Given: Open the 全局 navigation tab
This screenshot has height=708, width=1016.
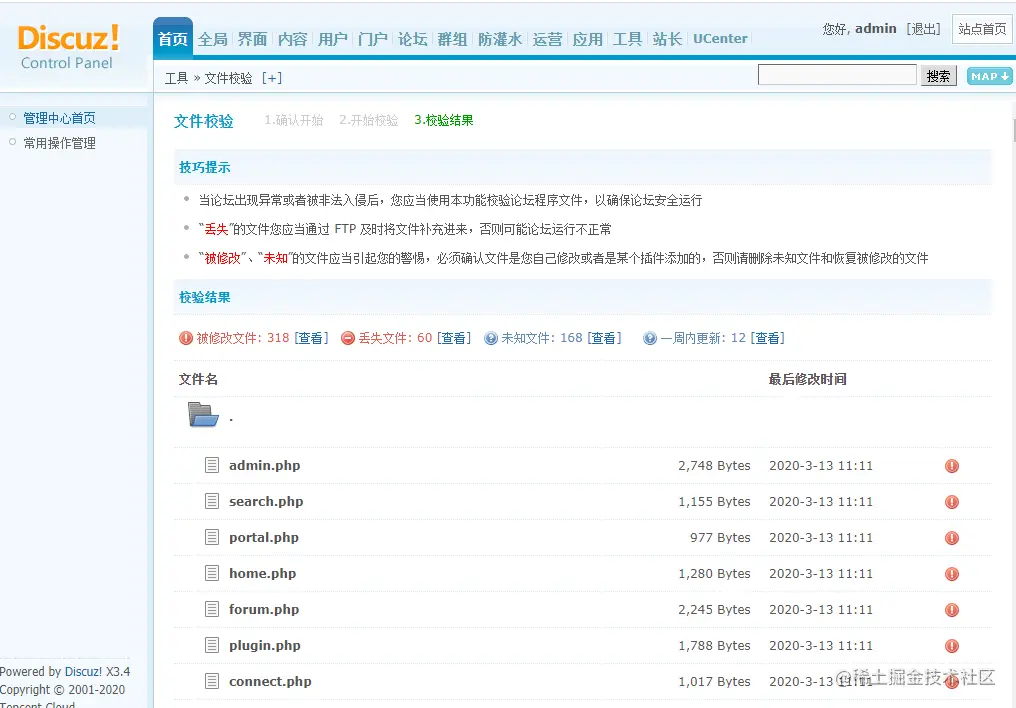Looking at the screenshot, I should tap(213, 40).
